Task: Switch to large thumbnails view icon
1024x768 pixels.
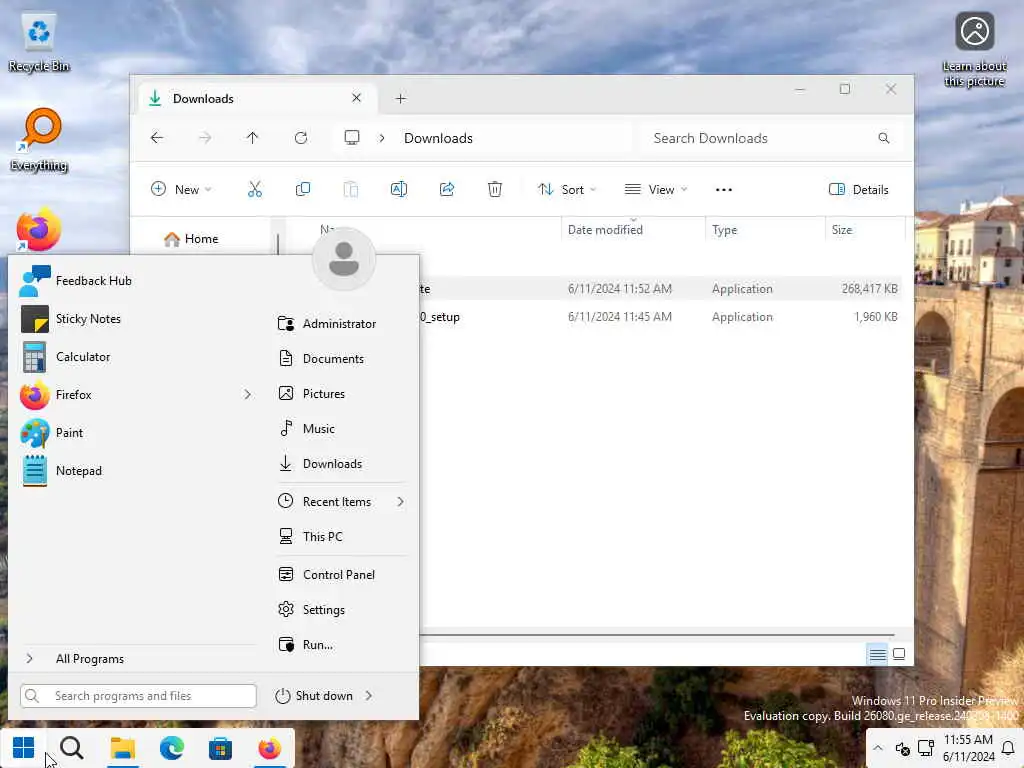Action: click(899, 654)
